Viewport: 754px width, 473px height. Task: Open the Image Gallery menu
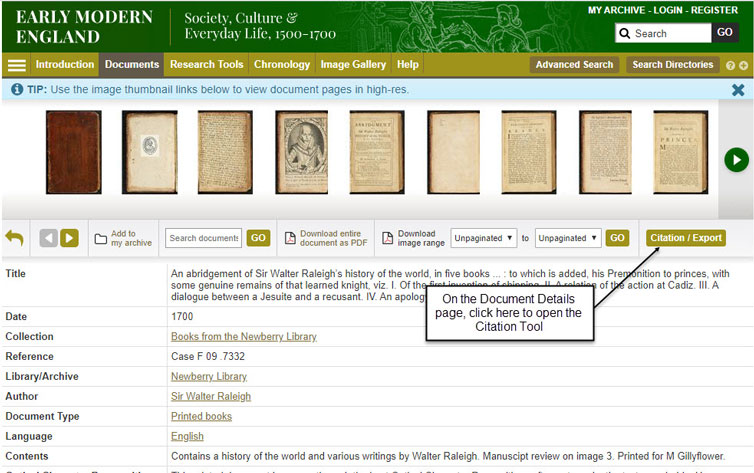click(353, 64)
